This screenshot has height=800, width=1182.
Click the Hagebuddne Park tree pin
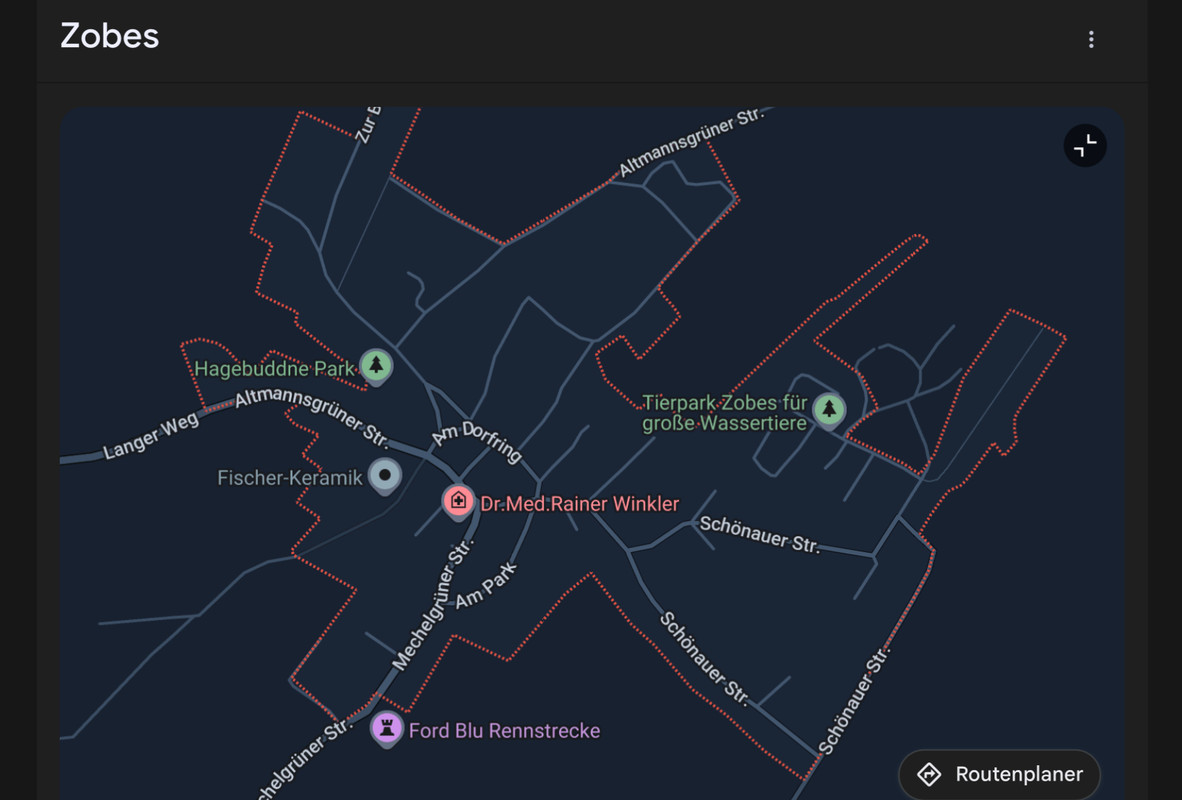pyautogui.click(x=376, y=366)
